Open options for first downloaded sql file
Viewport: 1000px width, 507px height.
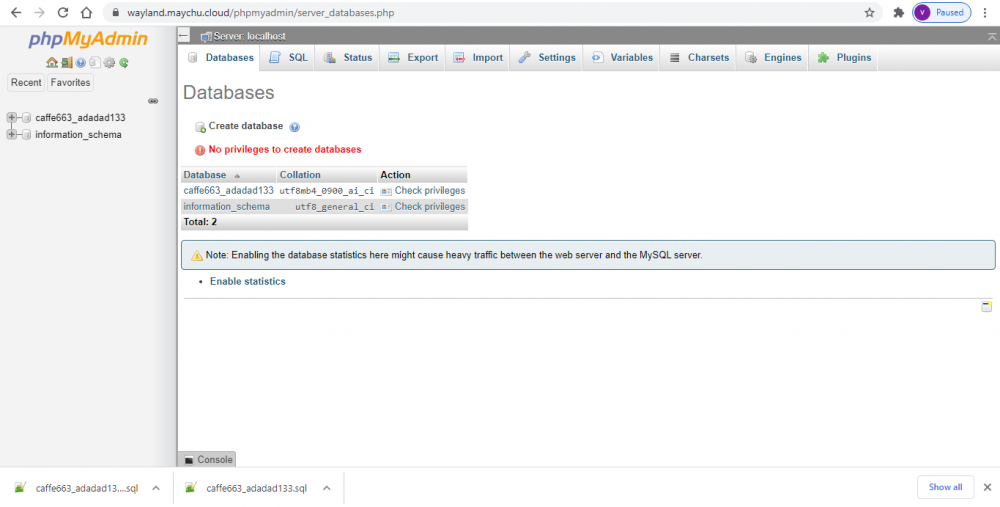click(156, 489)
